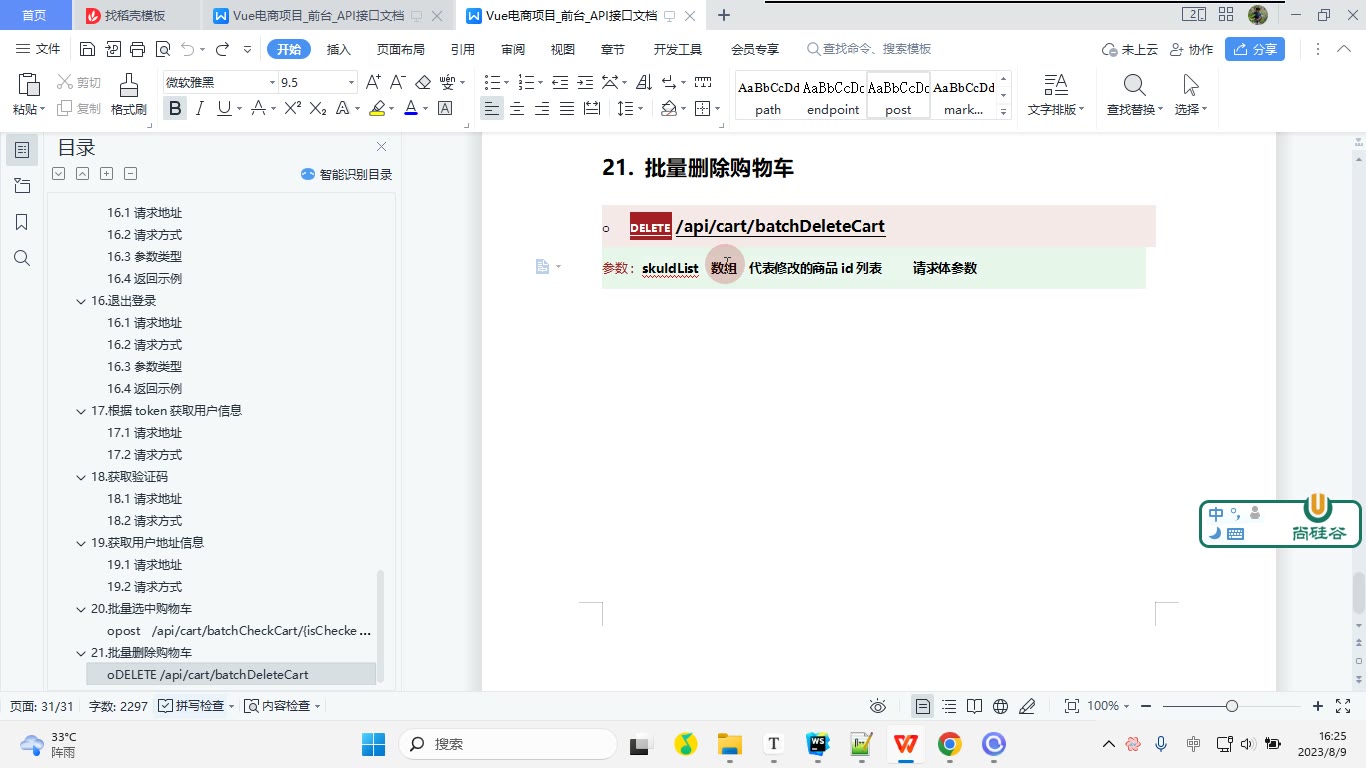Open line spacing dropdown
This screenshot has width=1366, height=768.
(x=640, y=109)
